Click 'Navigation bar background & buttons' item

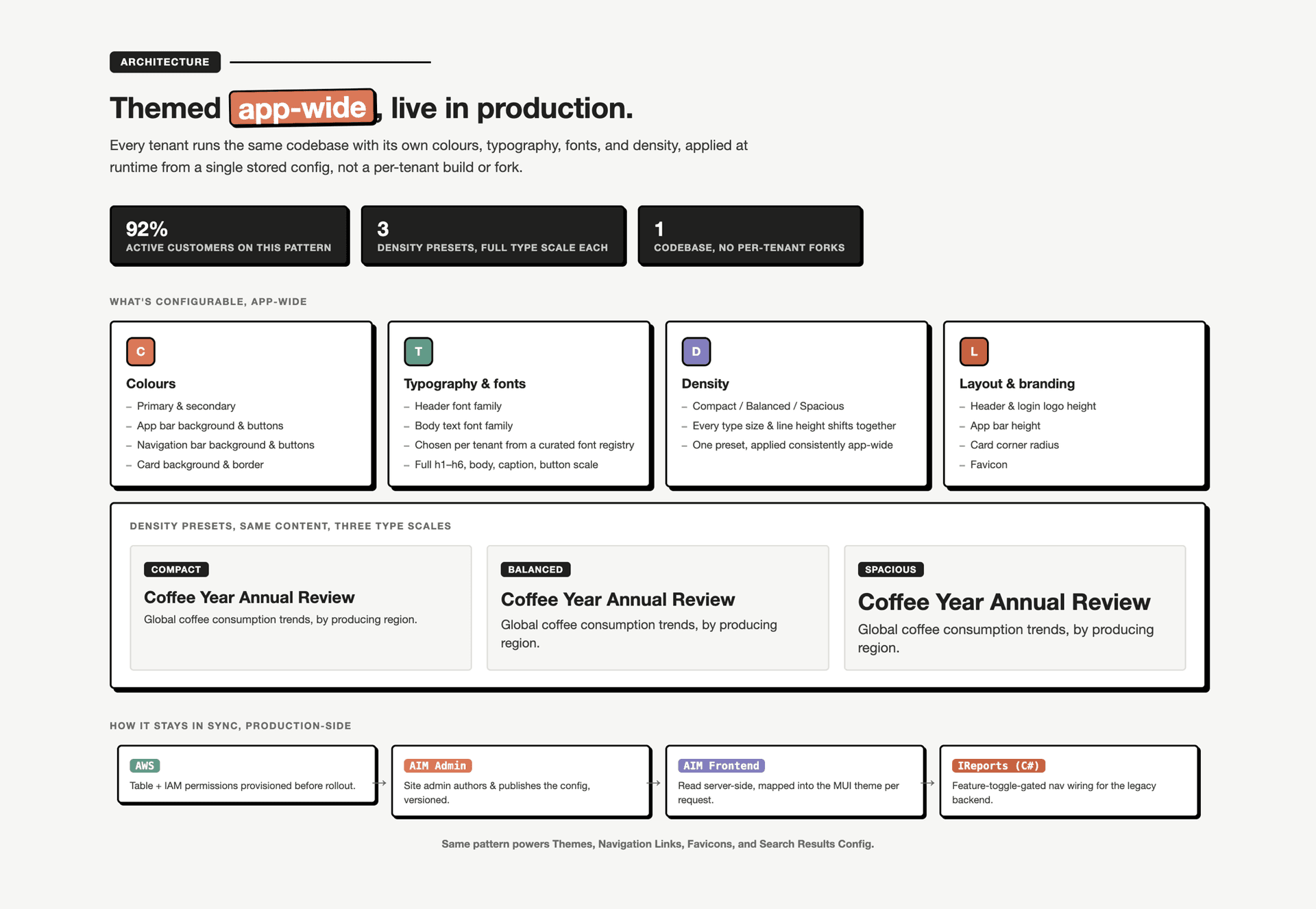226,445
